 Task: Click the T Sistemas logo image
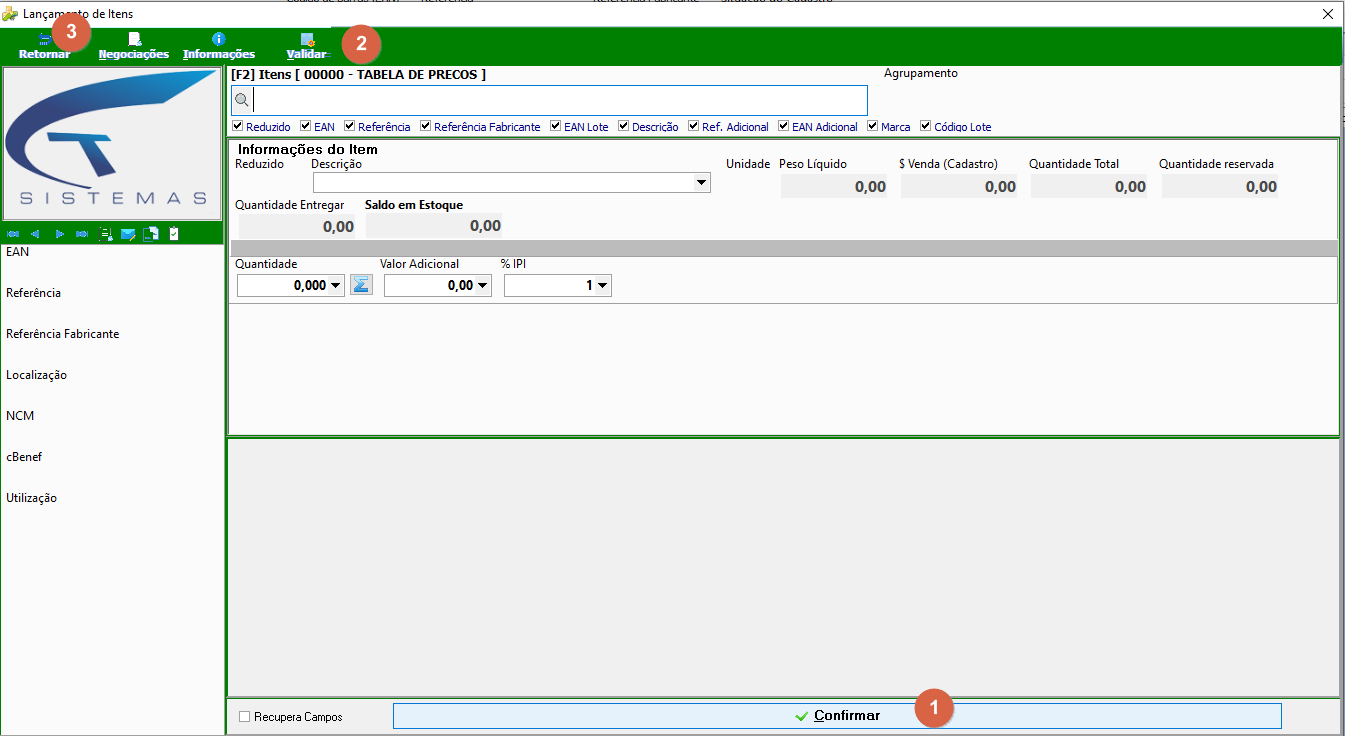coord(113,143)
